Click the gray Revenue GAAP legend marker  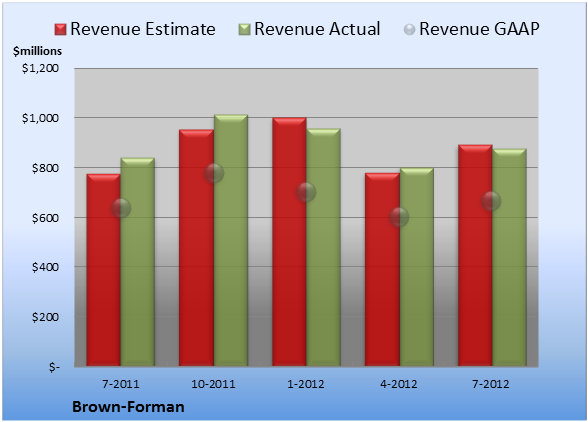coord(410,30)
